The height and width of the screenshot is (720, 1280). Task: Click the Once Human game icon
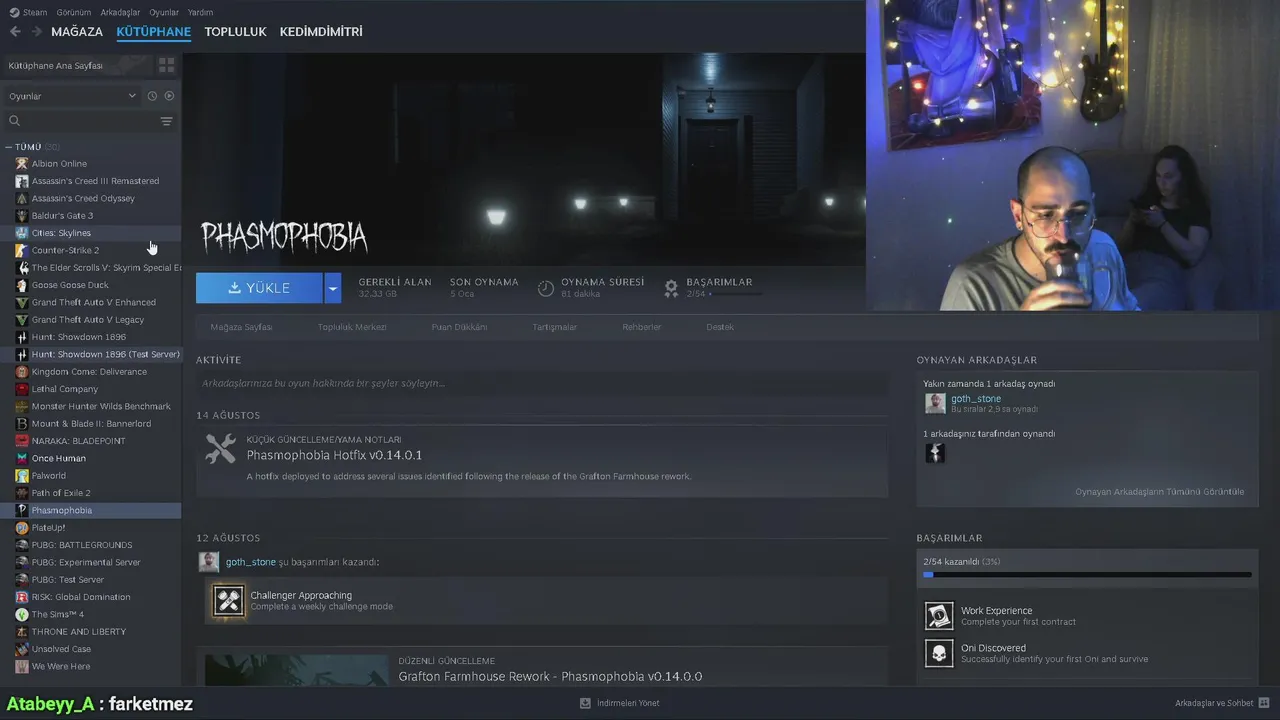pyautogui.click(x=22, y=458)
